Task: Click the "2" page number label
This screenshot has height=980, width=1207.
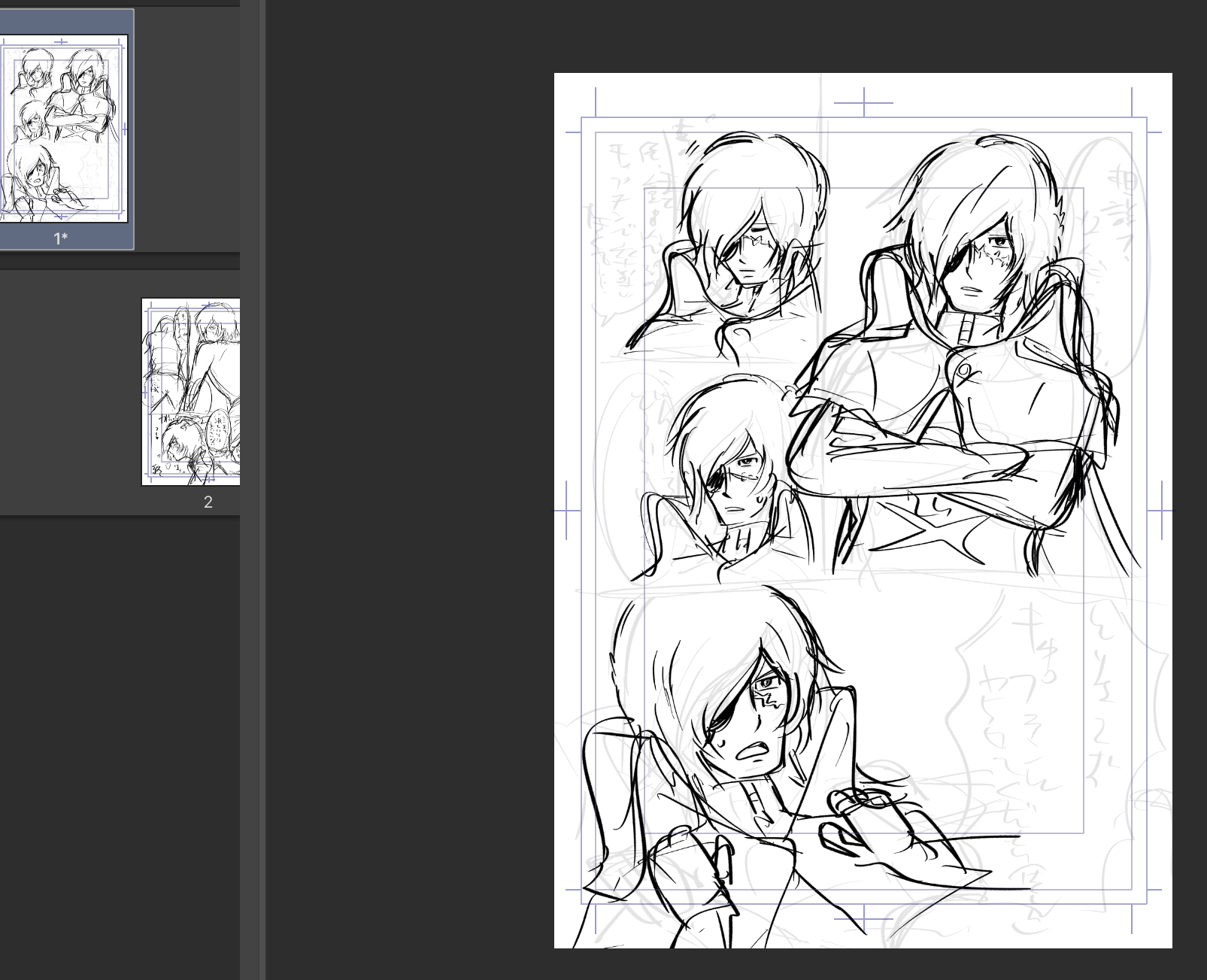Action: 208,502
